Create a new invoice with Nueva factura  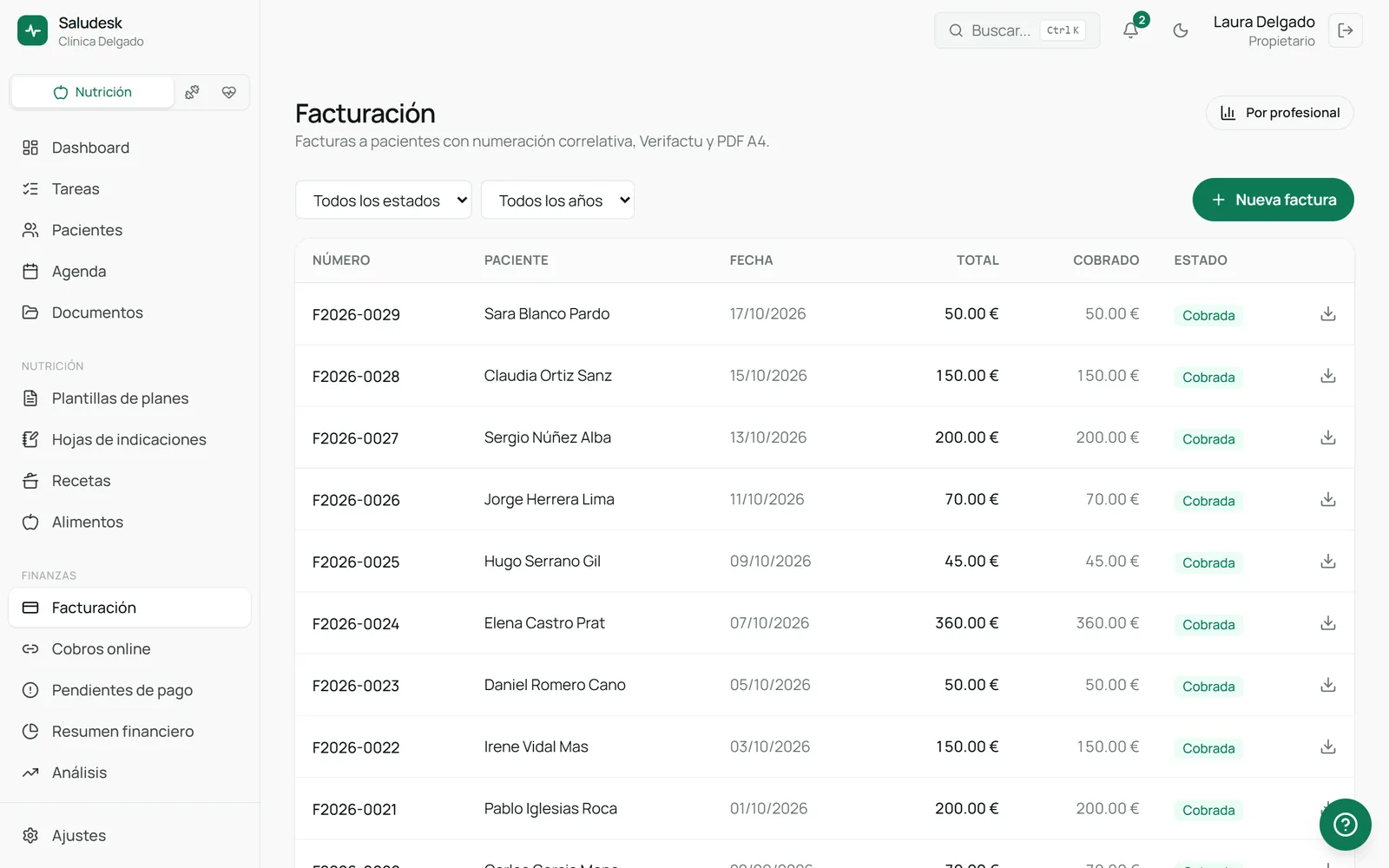click(1273, 200)
